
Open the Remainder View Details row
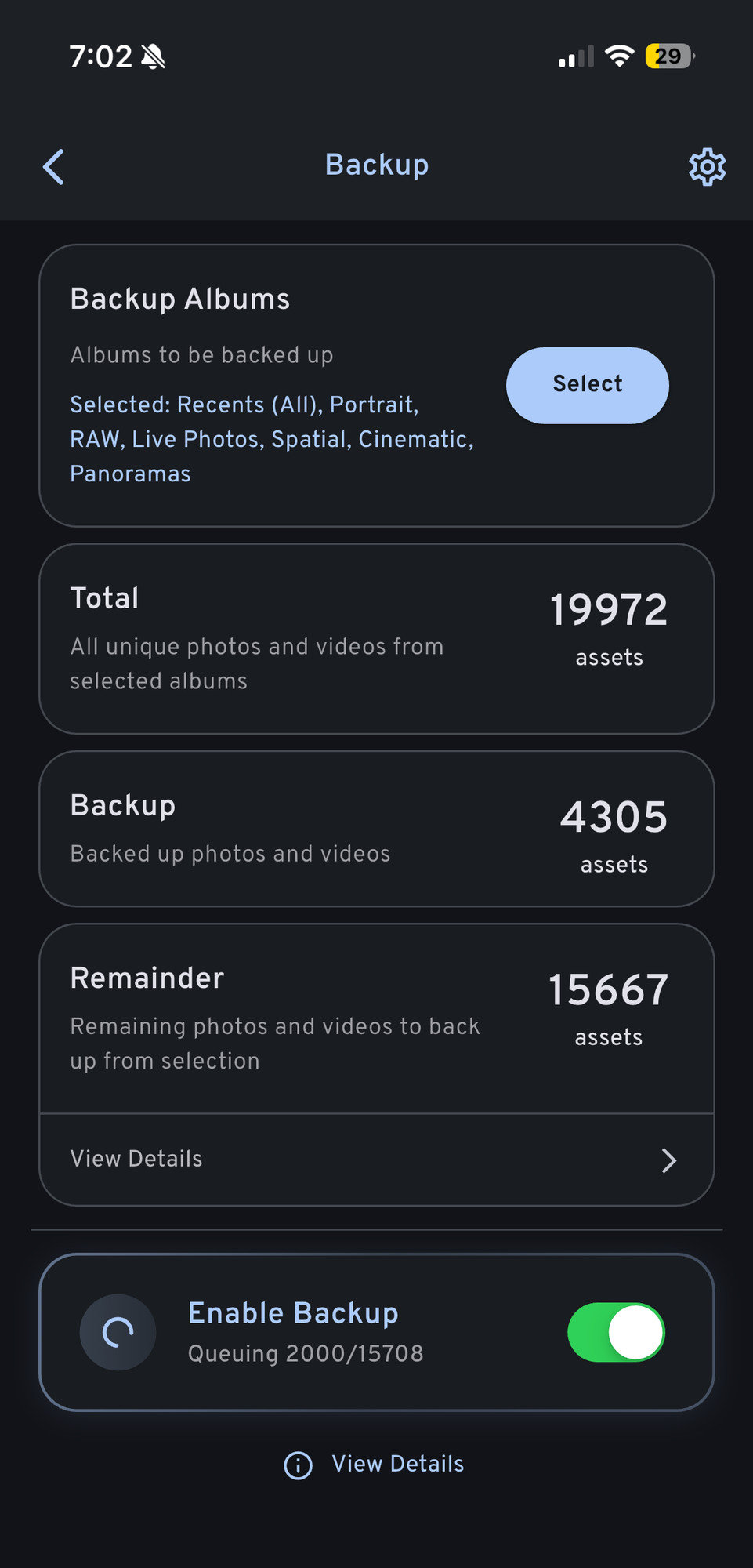tap(137, 1159)
